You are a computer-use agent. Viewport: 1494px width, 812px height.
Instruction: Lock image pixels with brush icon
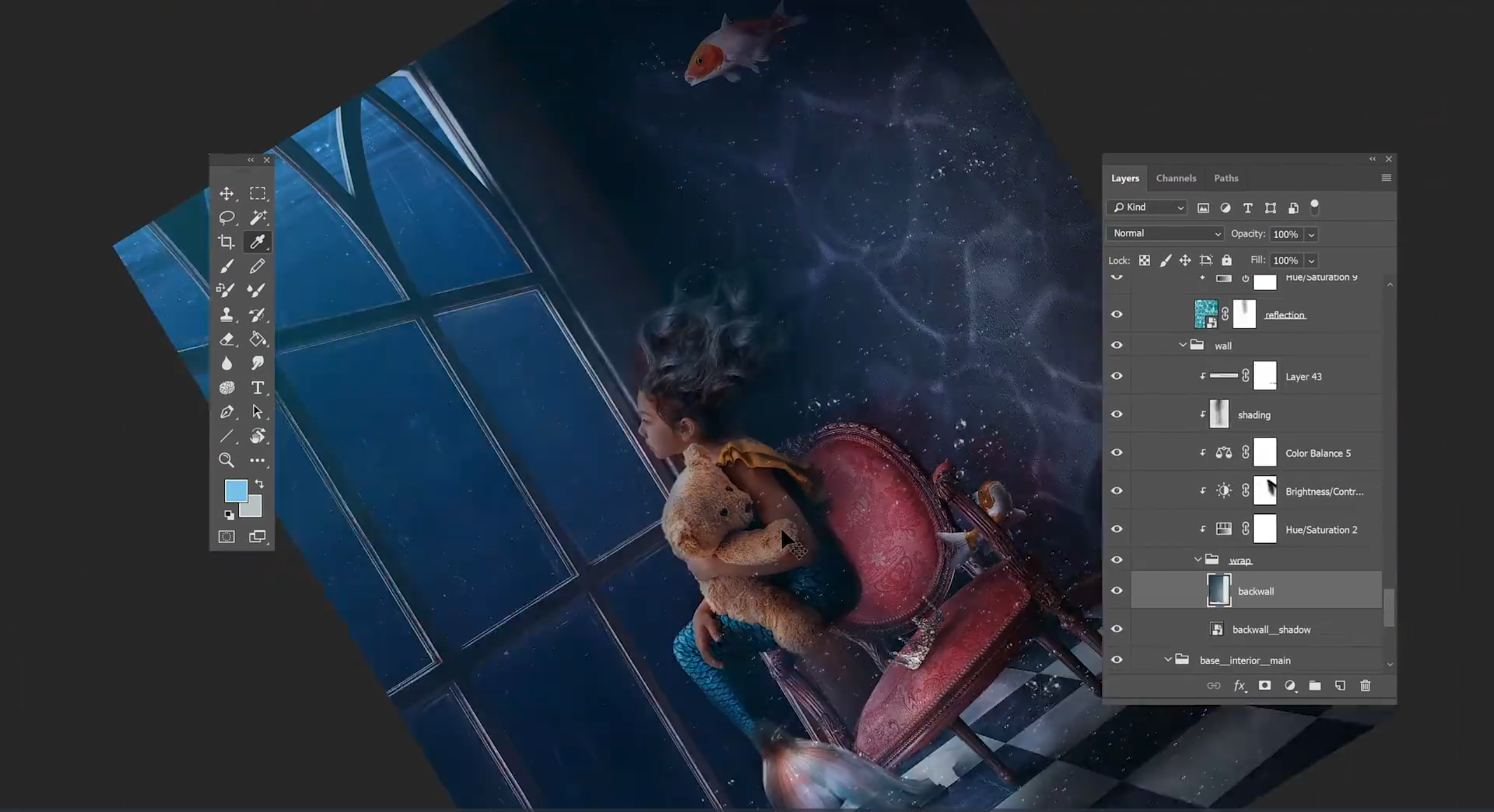1165,260
